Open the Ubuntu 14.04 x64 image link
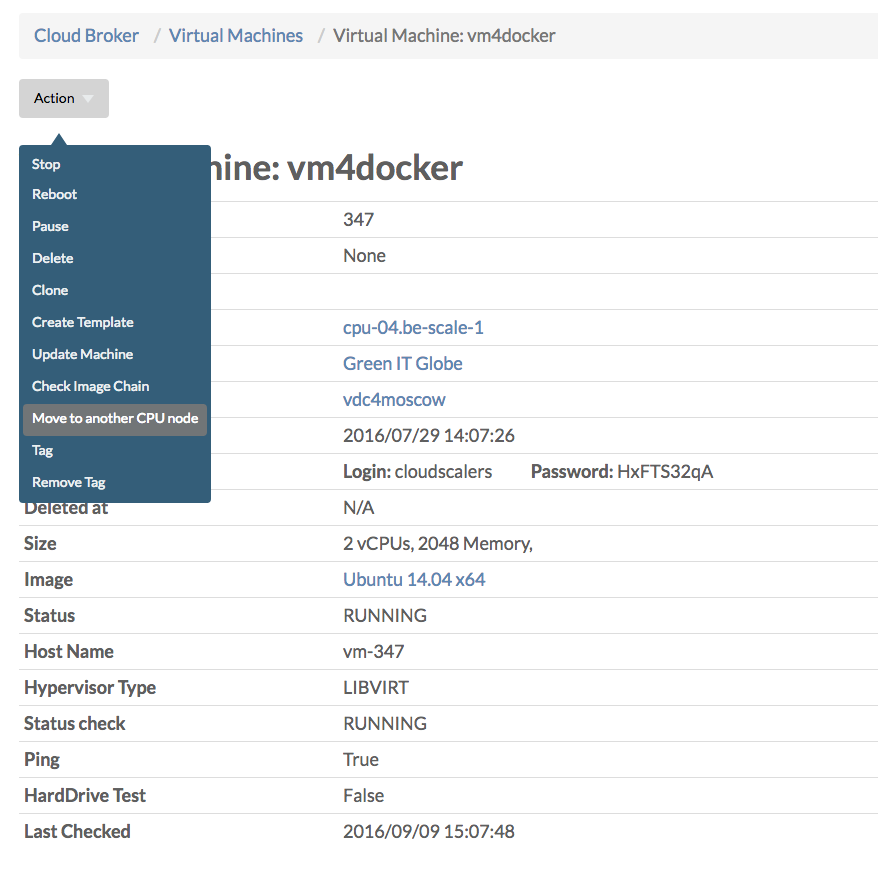The image size is (878, 872). coord(414,579)
